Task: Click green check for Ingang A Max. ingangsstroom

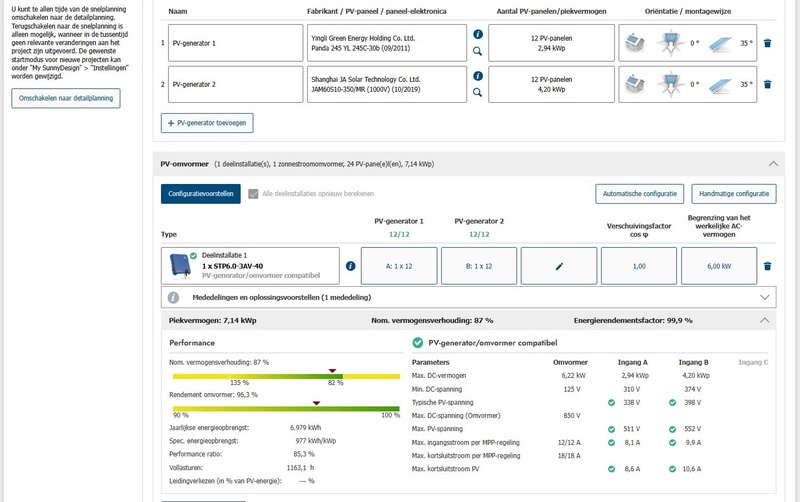Action: coord(611,442)
